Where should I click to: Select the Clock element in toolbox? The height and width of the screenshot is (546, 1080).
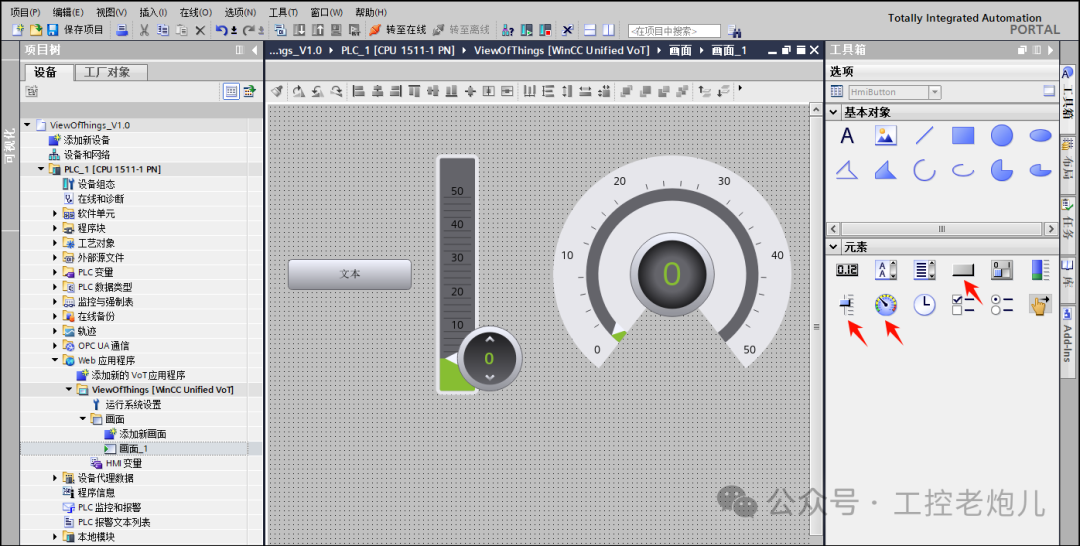[x=924, y=304]
